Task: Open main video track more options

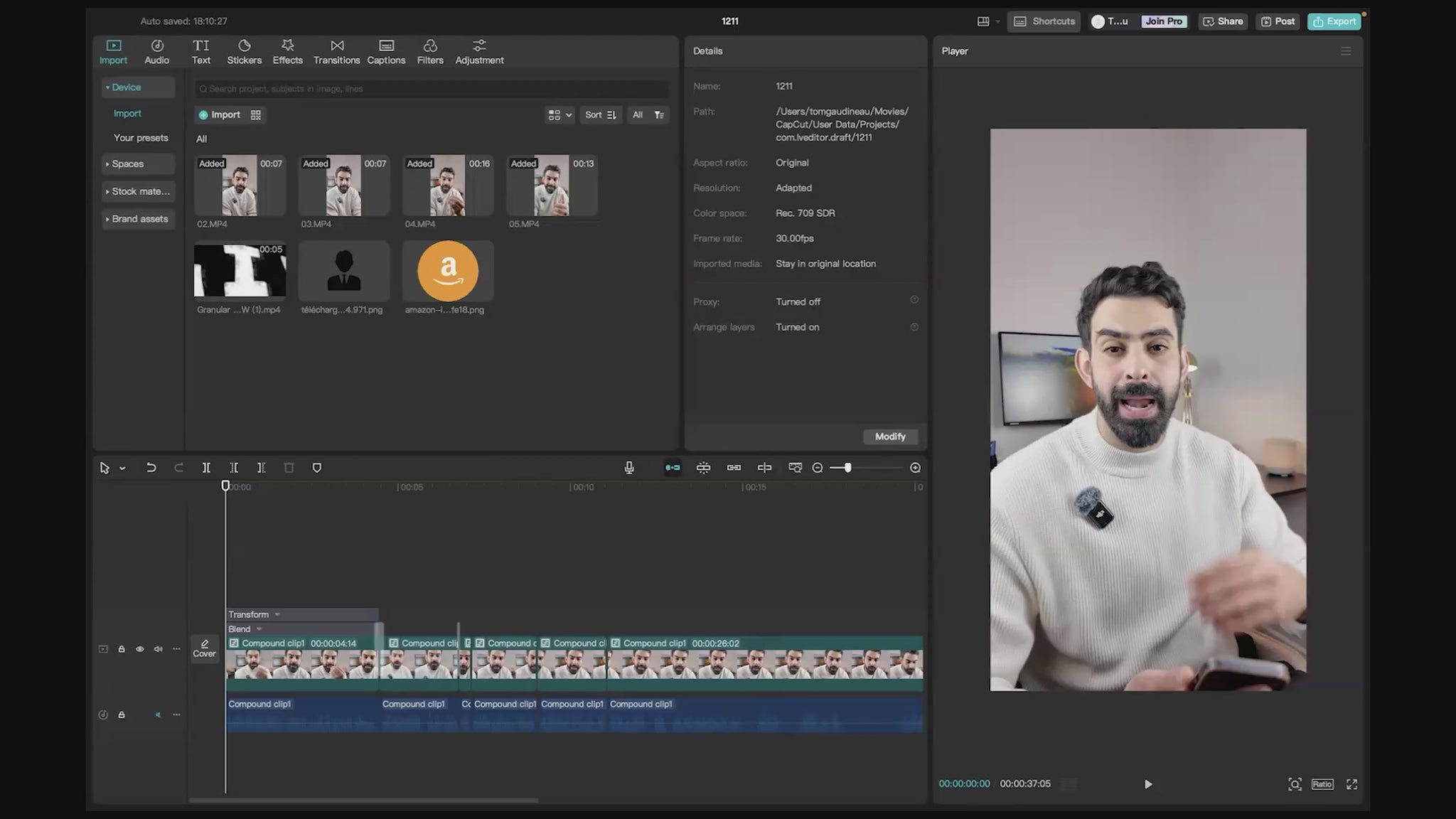Action: [x=176, y=649]
